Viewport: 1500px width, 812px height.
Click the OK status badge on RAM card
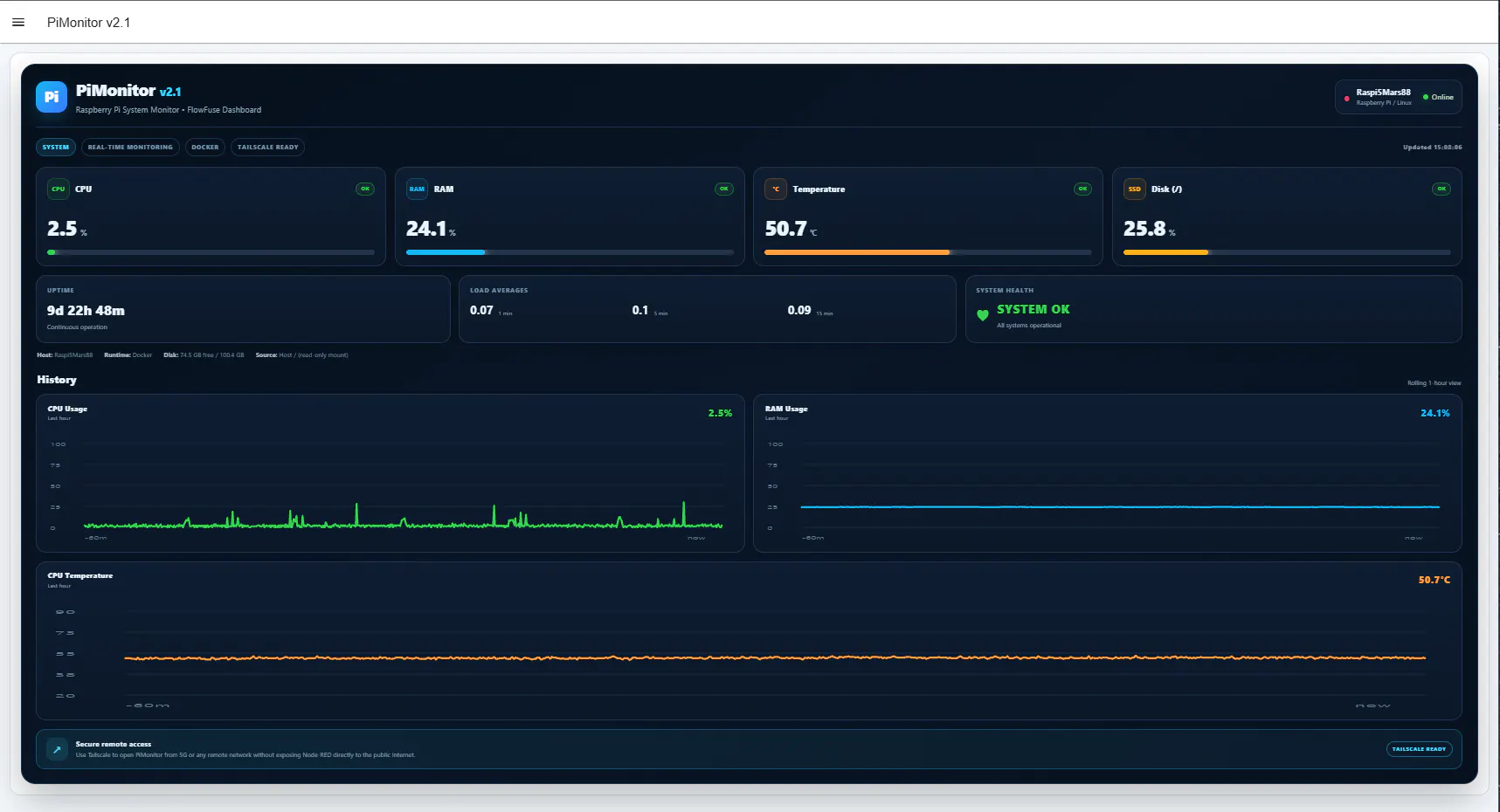click(x=724, y=189)
